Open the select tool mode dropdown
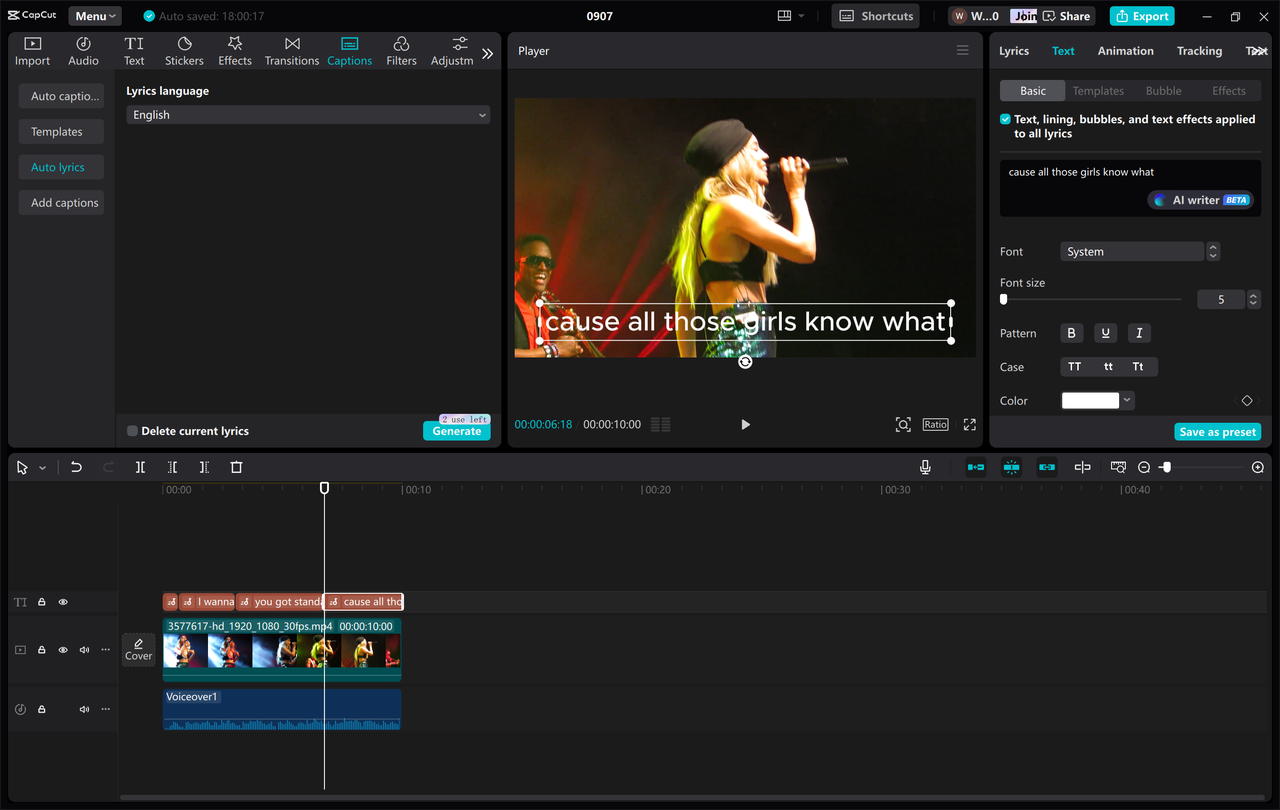 [42, 468]
